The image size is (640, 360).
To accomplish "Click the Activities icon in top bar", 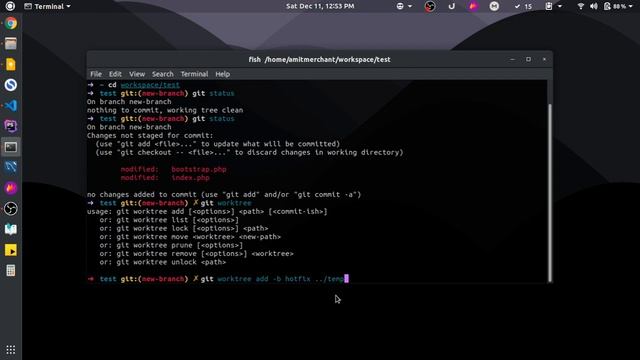I will pos(10,6).
